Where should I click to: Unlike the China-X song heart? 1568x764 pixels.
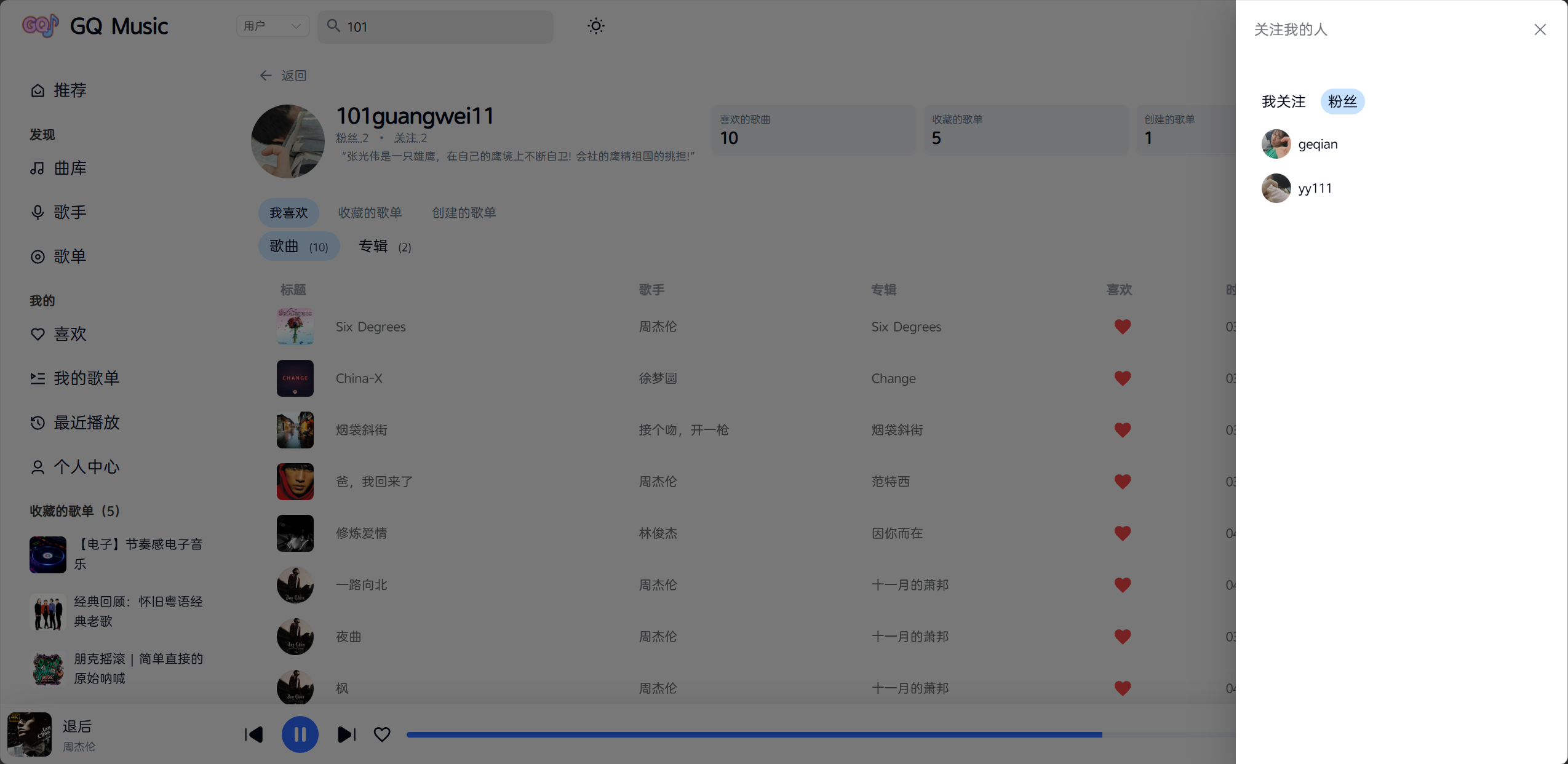pyautogui.click(x=1122, y=378)
